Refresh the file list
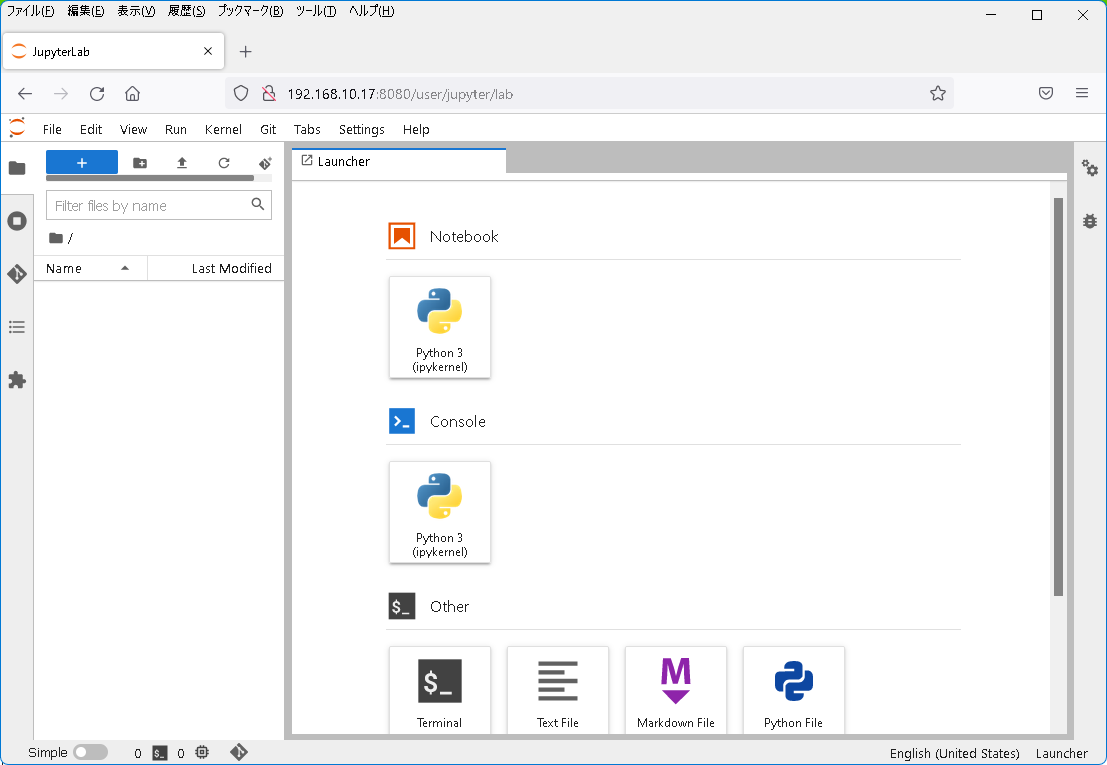Image resolution: width=1107 pixels, height=765 pixels. pos(224,163)
